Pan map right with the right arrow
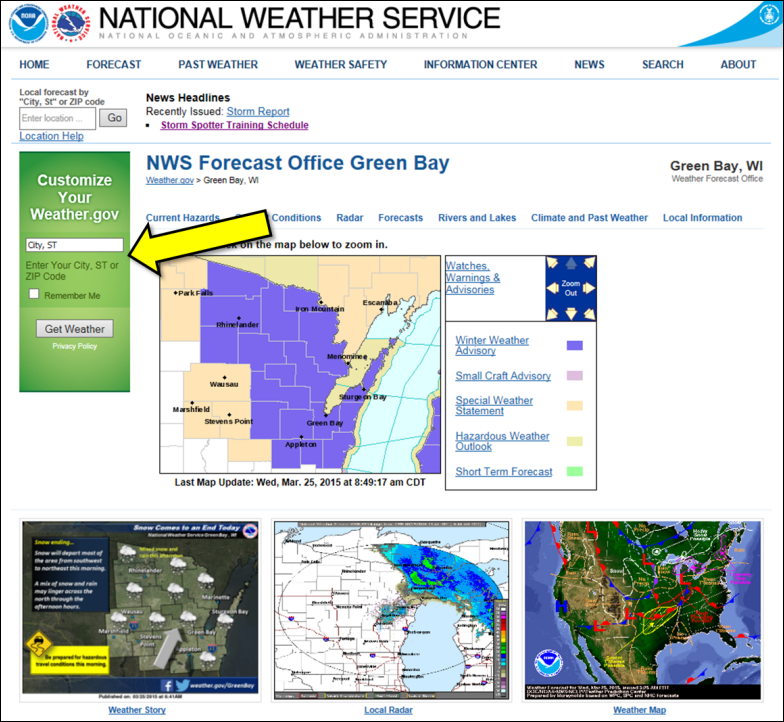 (589, 288)
